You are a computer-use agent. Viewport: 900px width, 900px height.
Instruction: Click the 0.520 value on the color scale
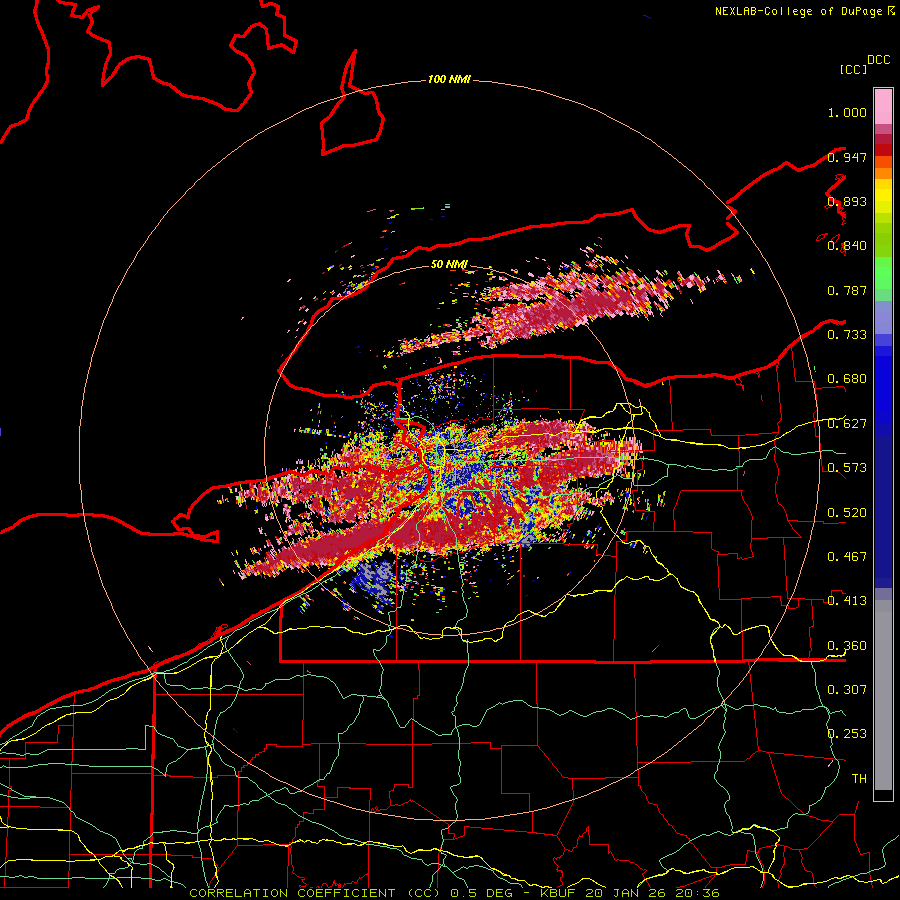[x=847, y=513]
